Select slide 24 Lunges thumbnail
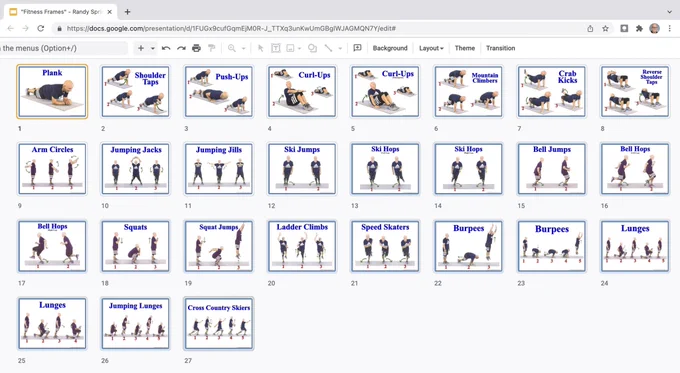 click(635, 246)
